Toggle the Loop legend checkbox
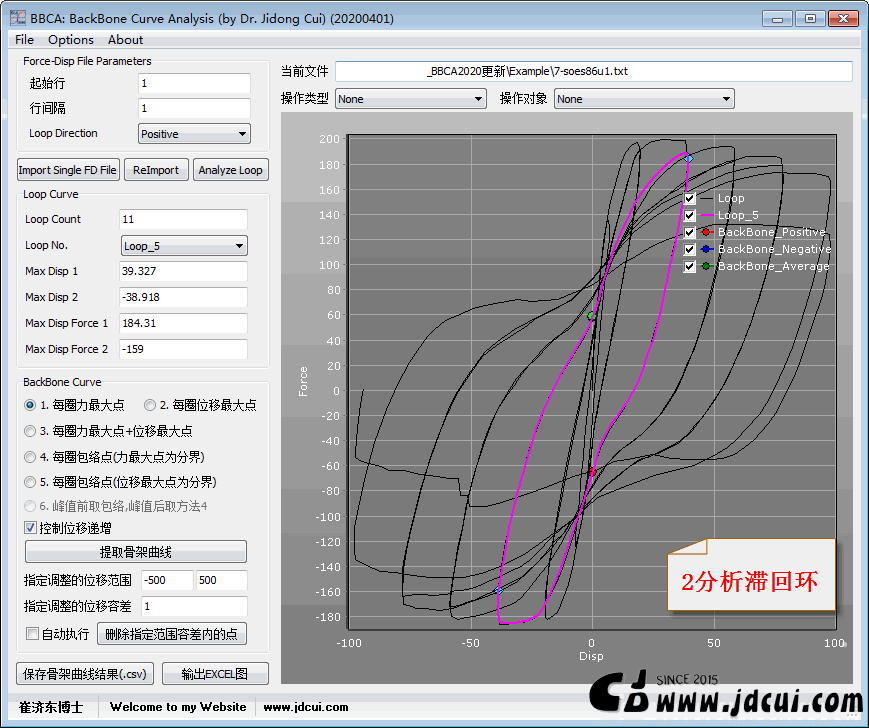Screen dimensions: 869x728 click(x=689, y=198)
